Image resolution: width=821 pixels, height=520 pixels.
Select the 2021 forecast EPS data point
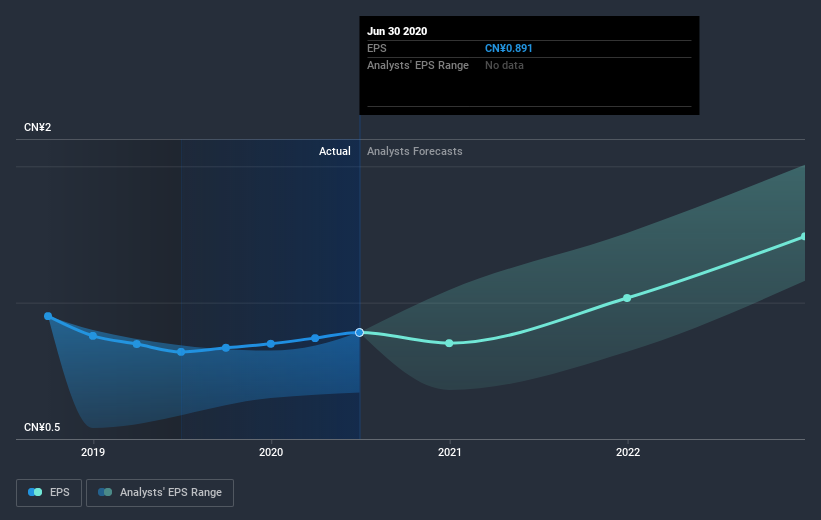449,343
